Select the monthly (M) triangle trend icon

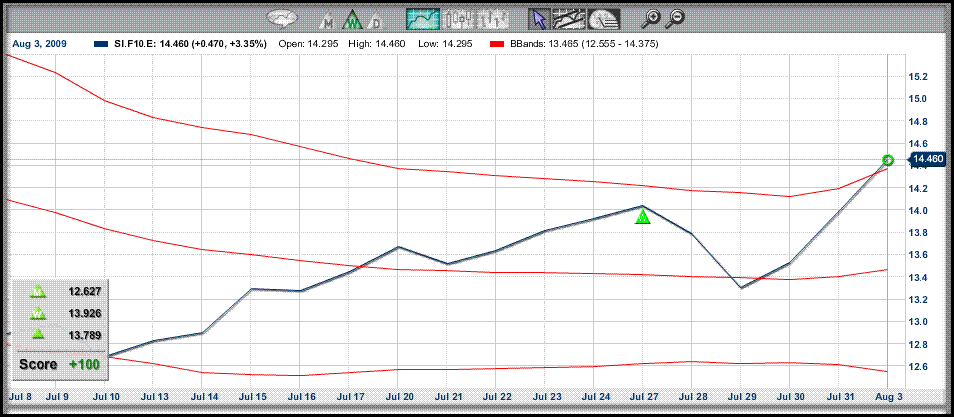coord(328,21)
